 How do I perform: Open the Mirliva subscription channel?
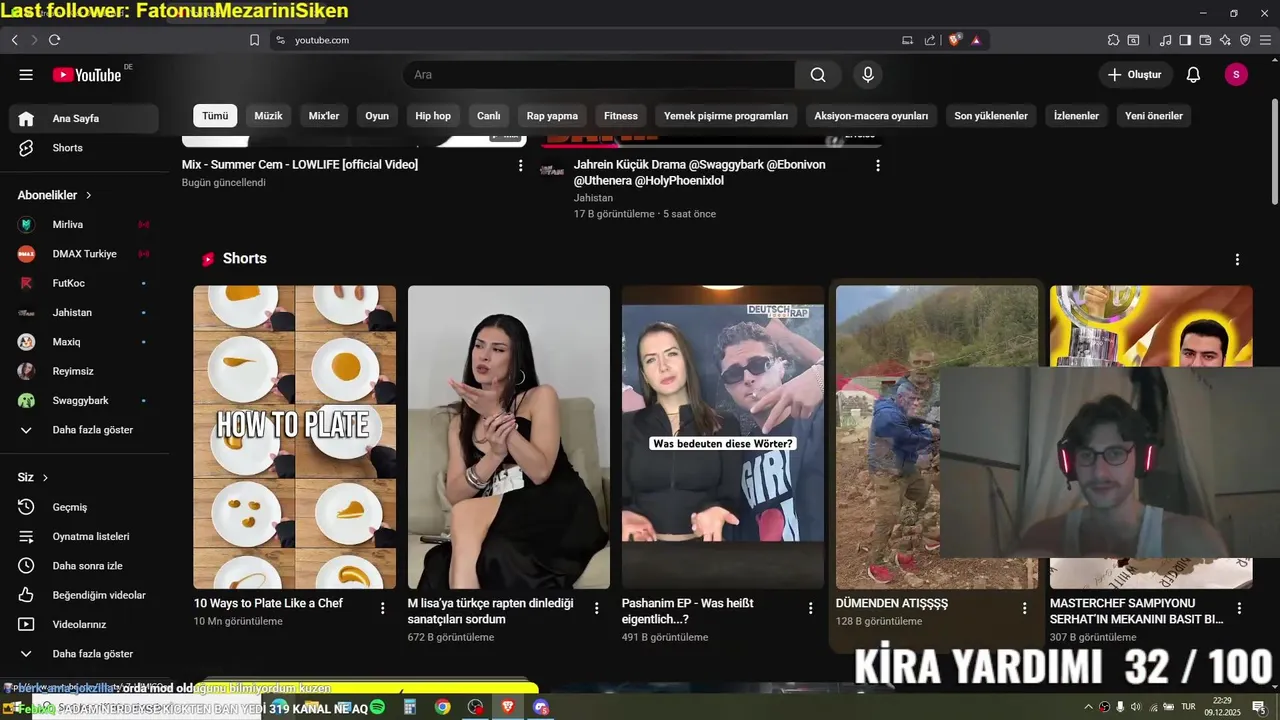(x=84, y=225)
